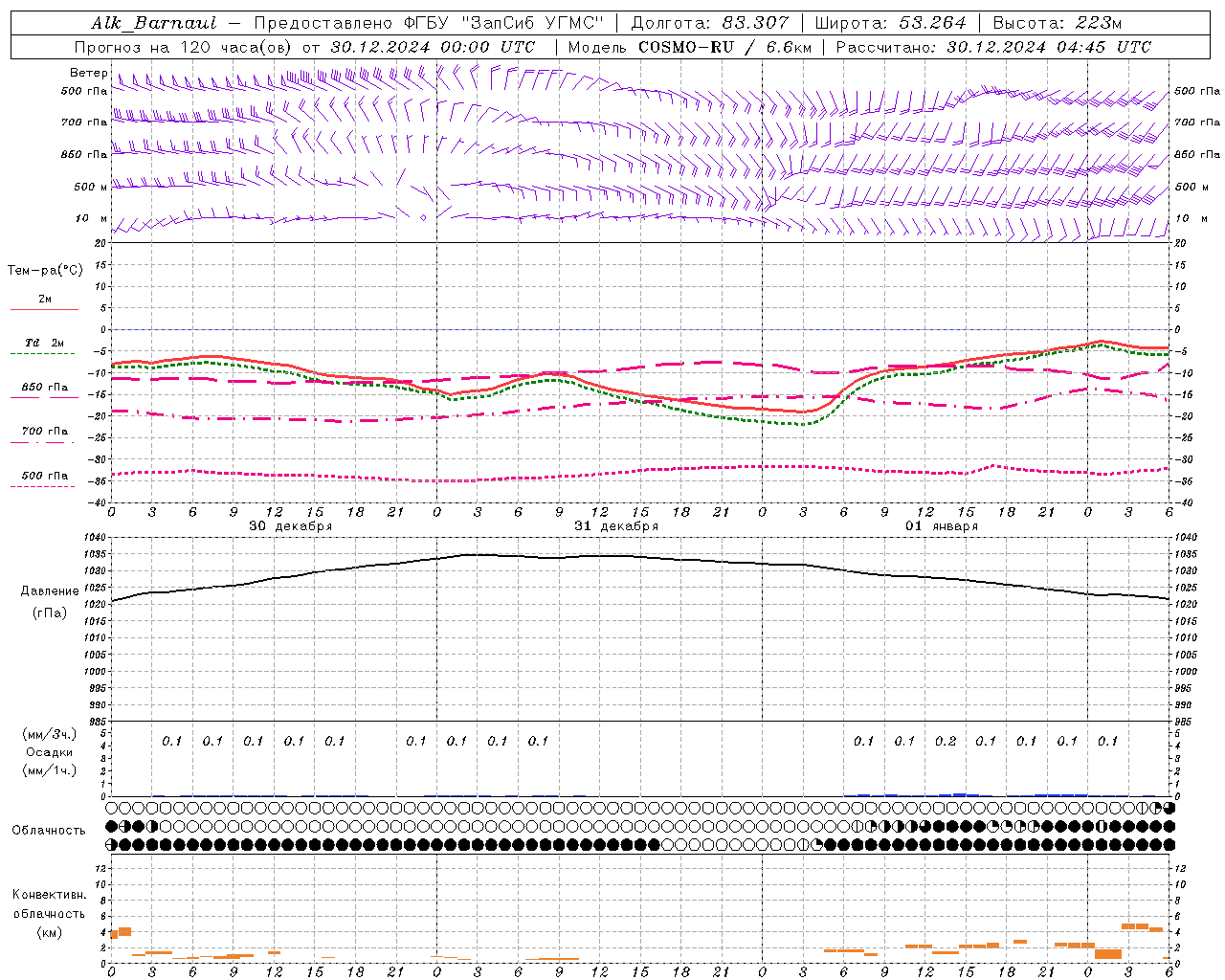Click forecast start time 30.12.2024 00:00 UTC
The image size is (1225, 980).
click(433, 47)
